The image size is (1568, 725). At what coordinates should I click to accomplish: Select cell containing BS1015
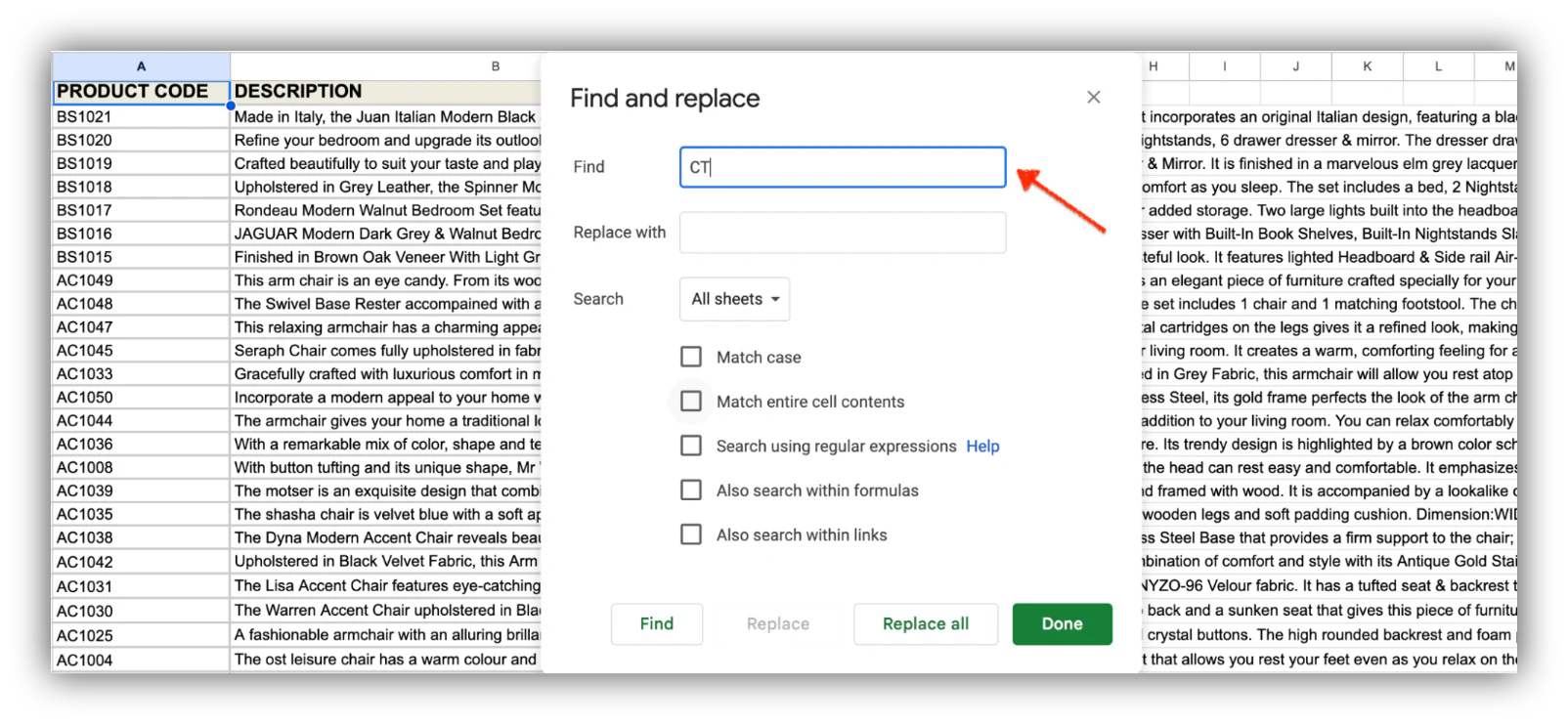click(x=141, y=257)
